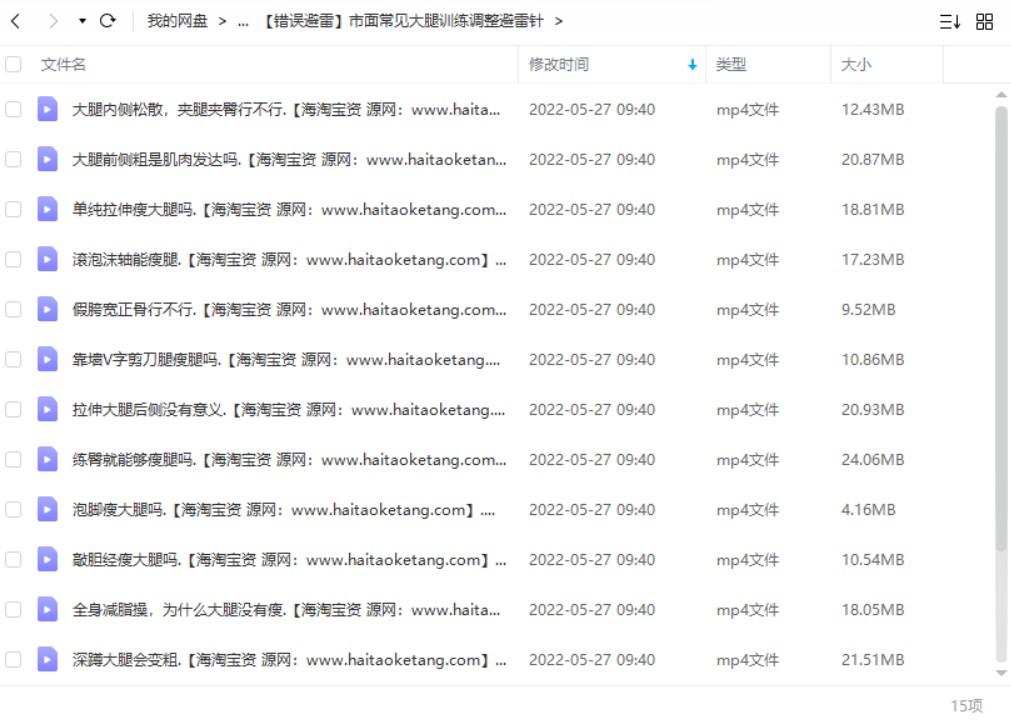Click the scroll down arrow of file list
1011x724 pixels.
[1001, 673]
